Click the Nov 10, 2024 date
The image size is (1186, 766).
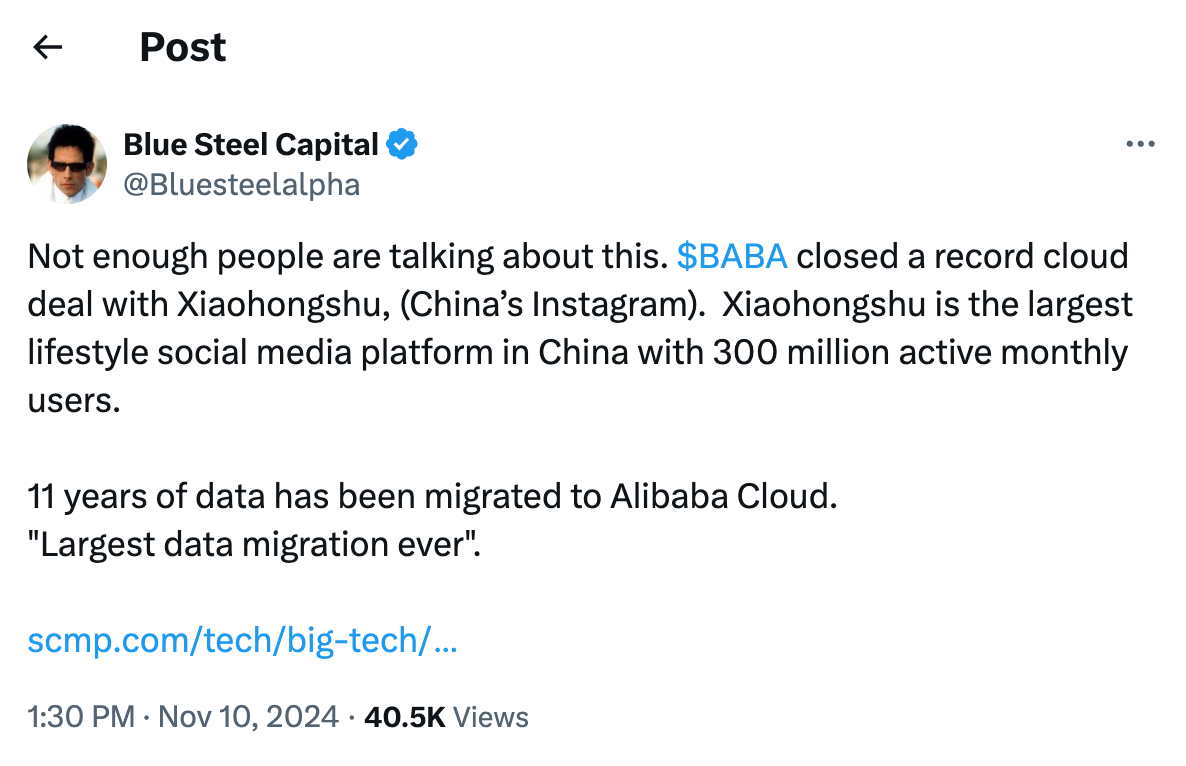(x=248, y=716)
